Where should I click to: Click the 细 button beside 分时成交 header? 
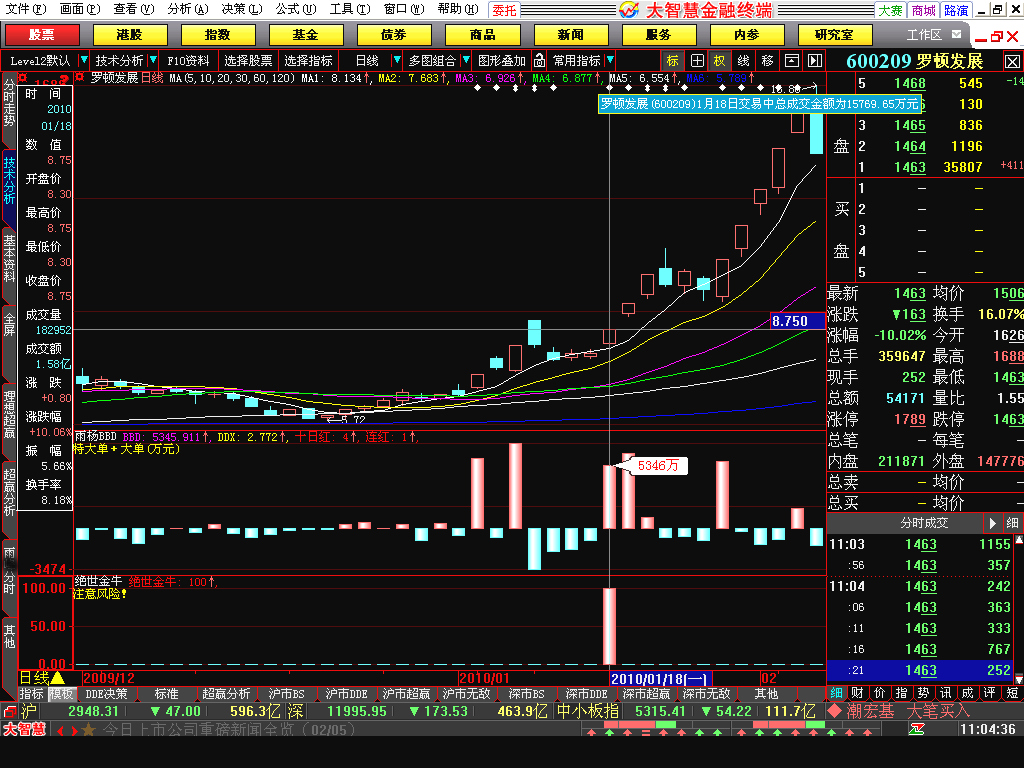pos(1012,523)
